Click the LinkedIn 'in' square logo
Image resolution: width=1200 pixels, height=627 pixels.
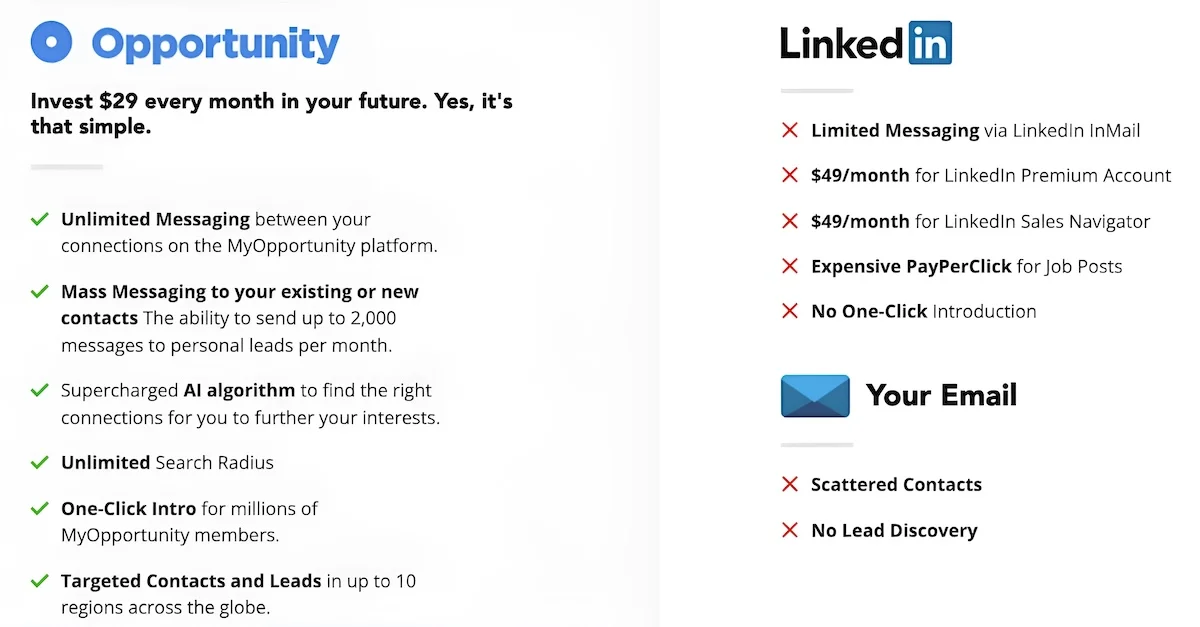930,43
